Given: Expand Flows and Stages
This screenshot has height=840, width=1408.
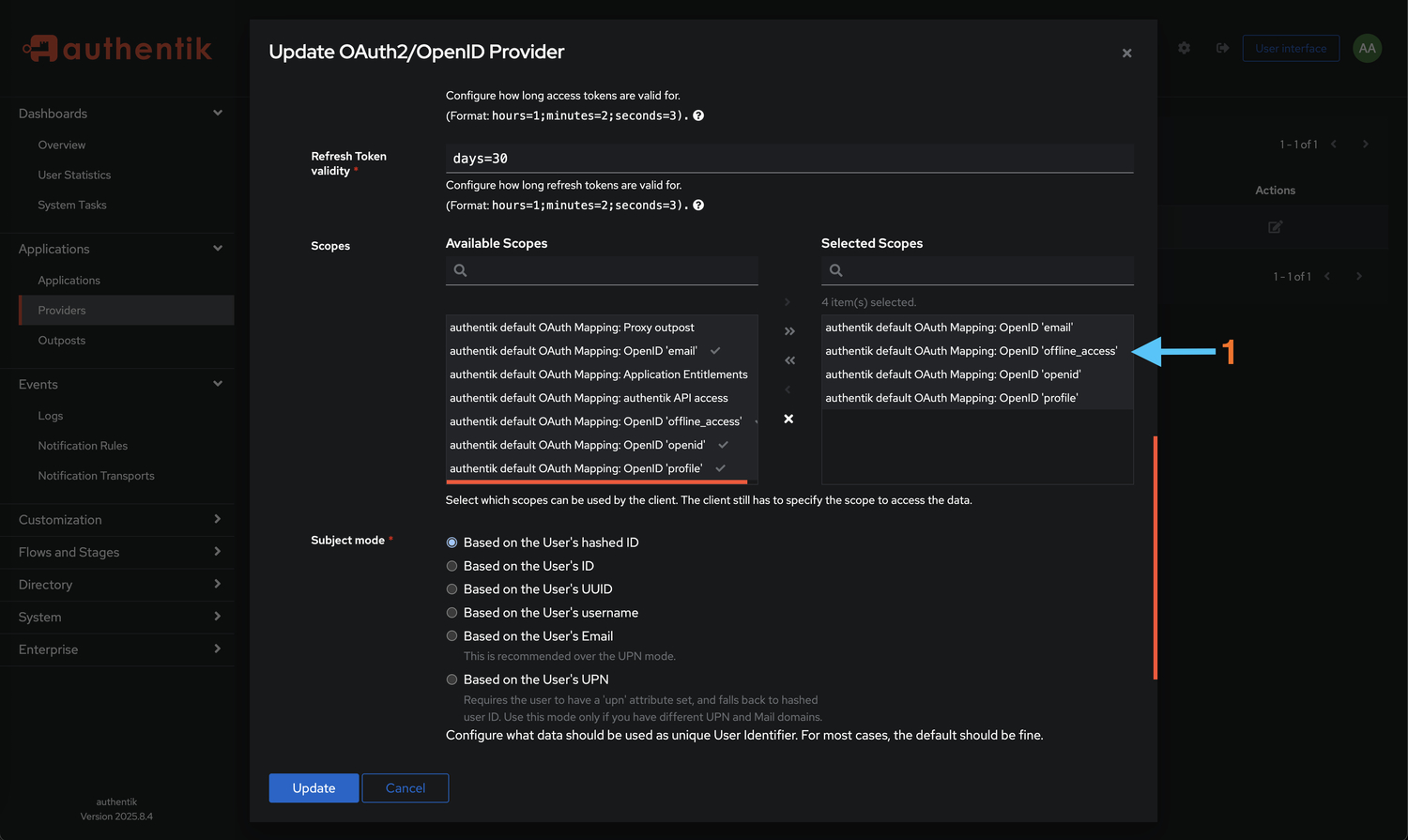Looking at the screenshot, I should coord(117,552).
